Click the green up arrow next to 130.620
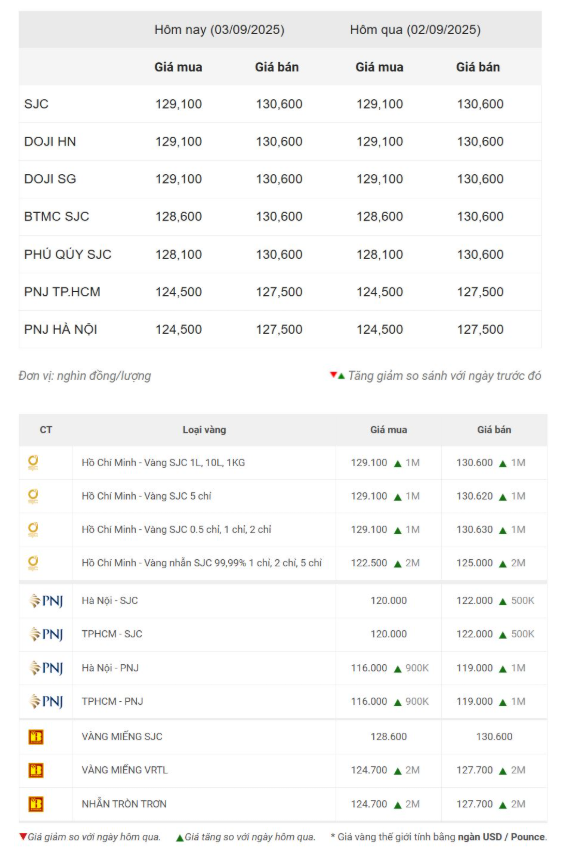The height and width of the screenshot is (858, 568). pos(503,497)
